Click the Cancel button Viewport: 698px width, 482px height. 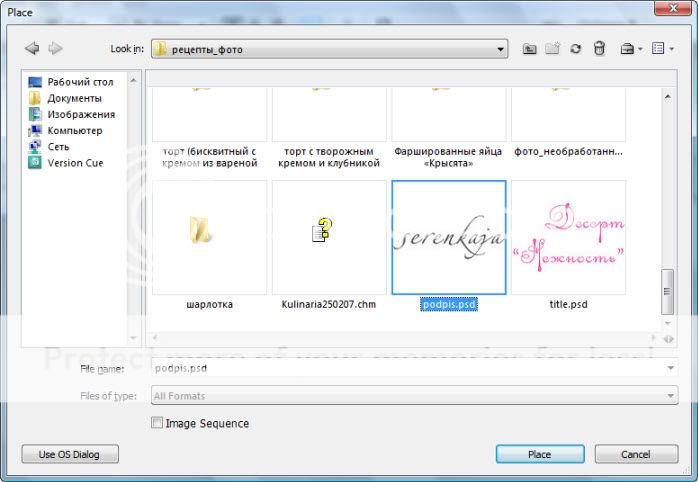click(x=635, y=454)
